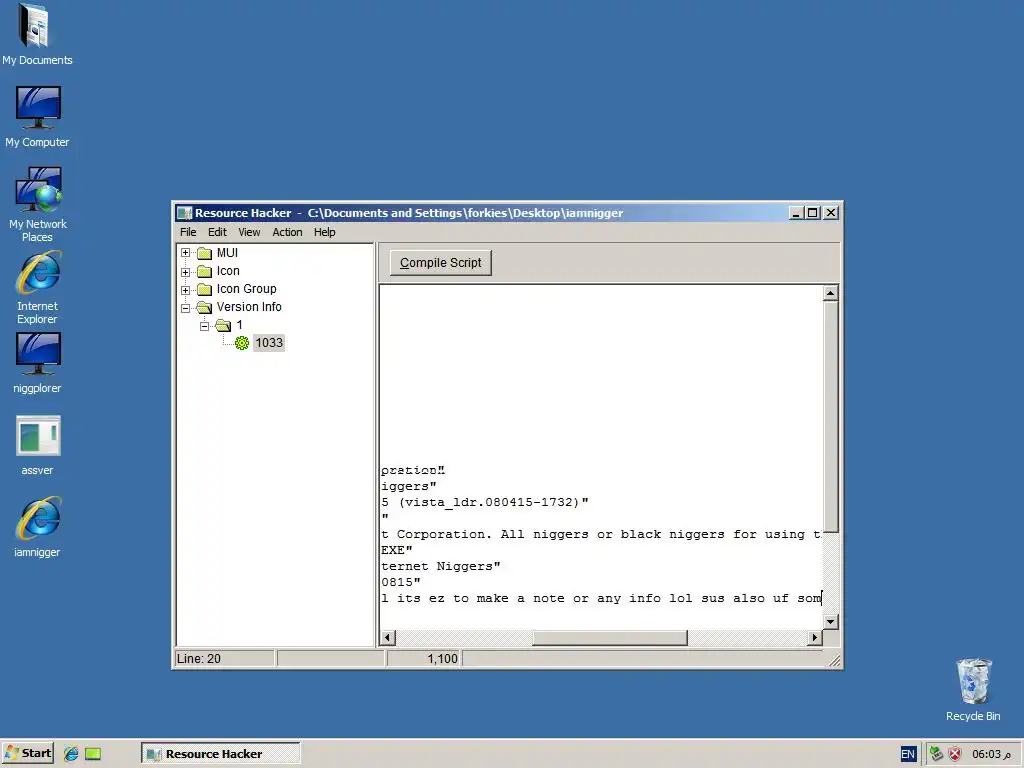Open the Edit menu

[x=217, y=232]
